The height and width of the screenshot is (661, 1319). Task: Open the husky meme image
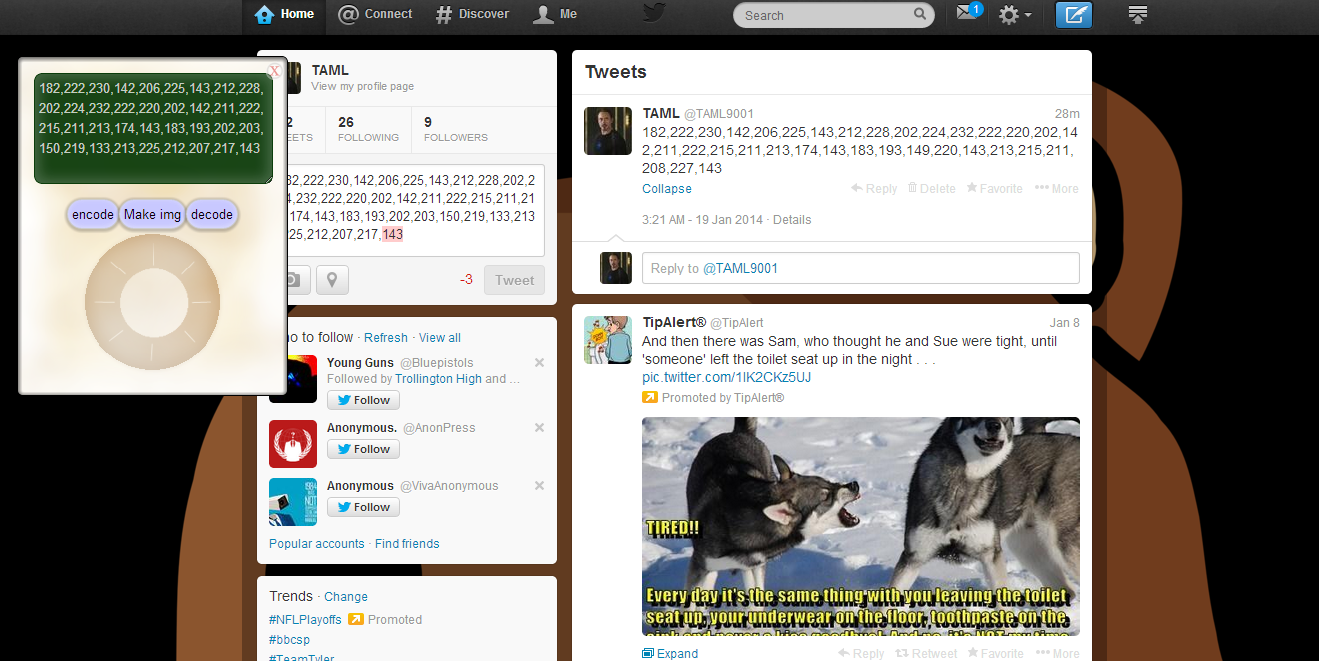point(861,526)
